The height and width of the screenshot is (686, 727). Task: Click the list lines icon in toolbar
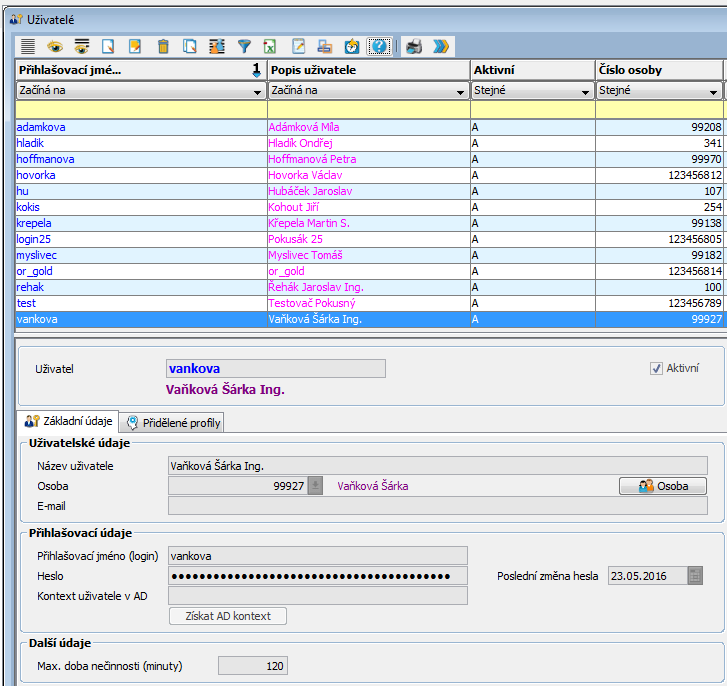[28, 46]
